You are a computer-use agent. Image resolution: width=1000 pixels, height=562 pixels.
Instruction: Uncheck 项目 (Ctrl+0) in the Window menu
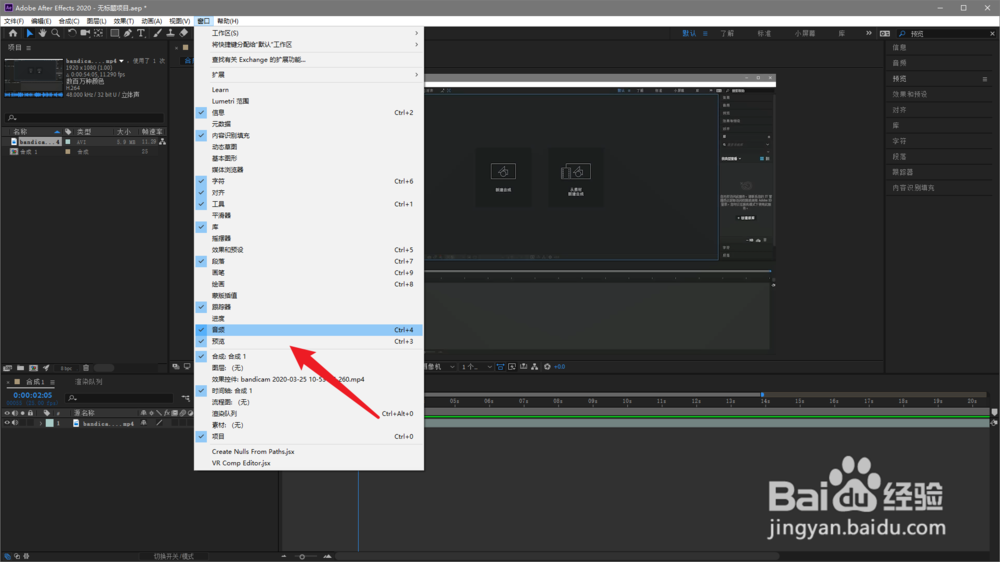coord(309,436)
